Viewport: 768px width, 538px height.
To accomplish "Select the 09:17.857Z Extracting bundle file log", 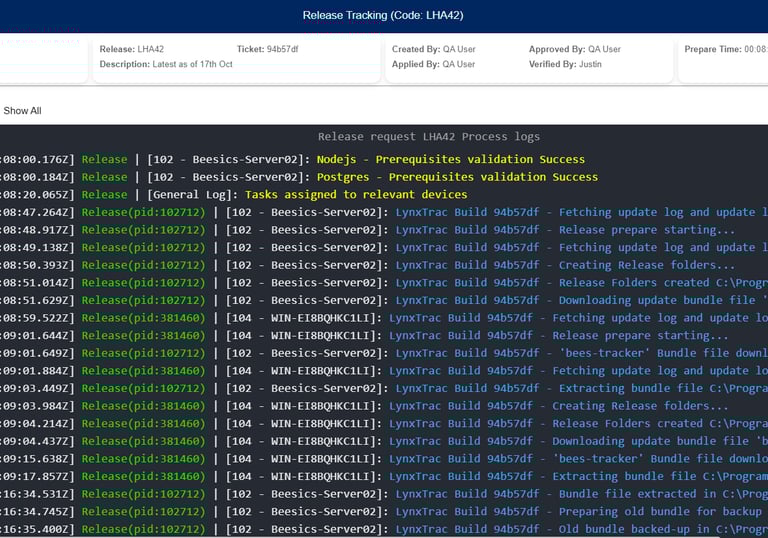I will (384, 477).
